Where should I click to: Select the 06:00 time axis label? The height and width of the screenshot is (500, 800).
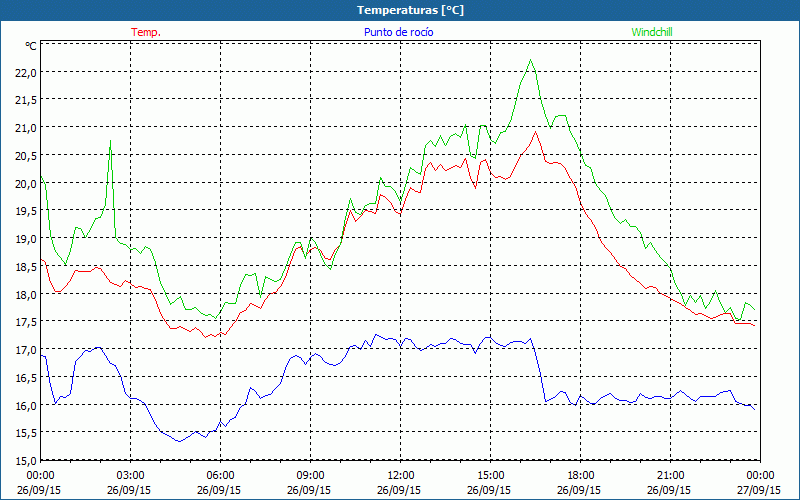[220, 475]
